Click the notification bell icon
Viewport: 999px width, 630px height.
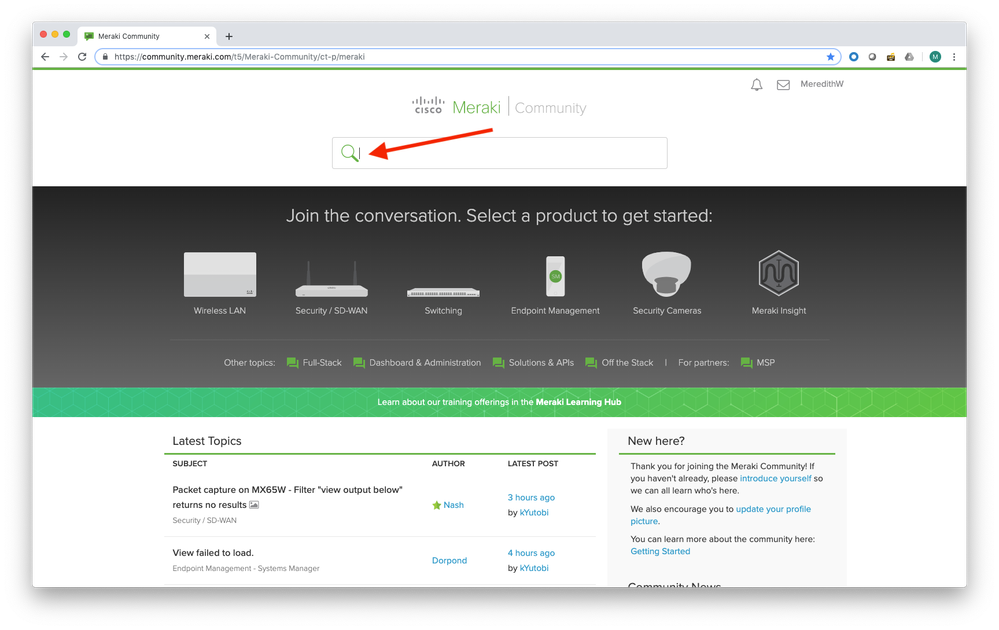757,85
